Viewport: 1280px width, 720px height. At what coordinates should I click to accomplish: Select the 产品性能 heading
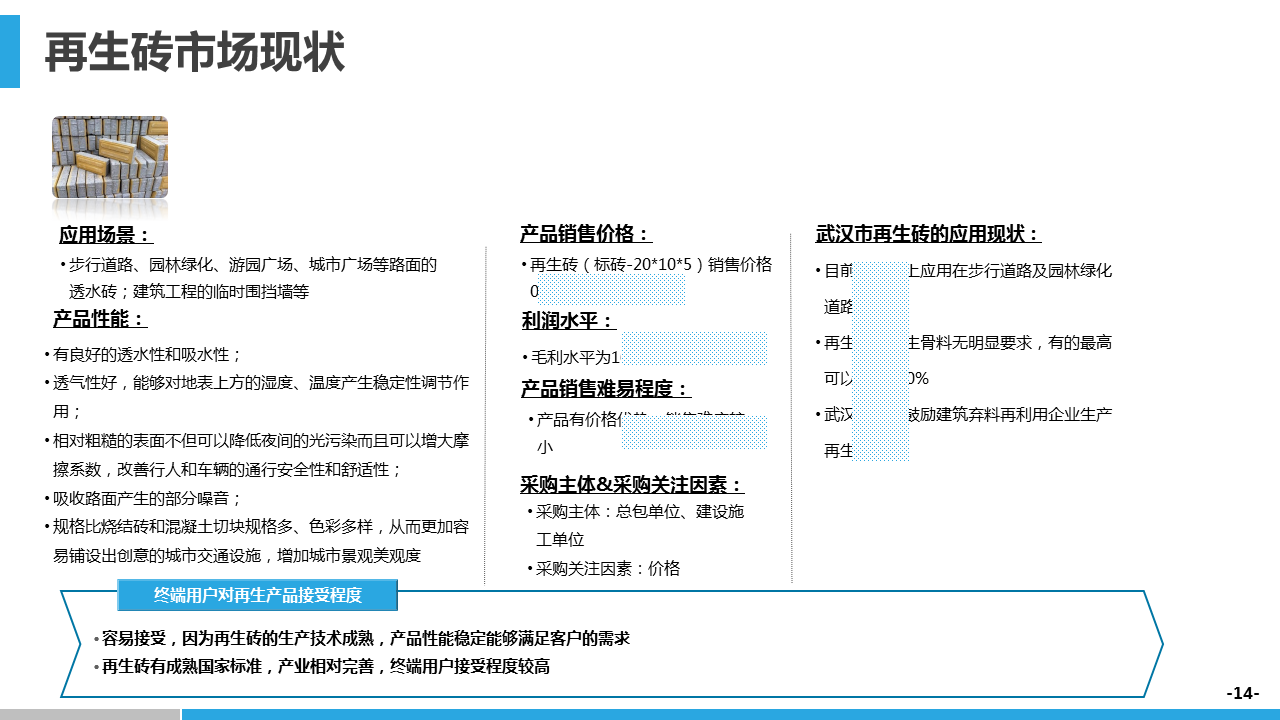click(x=100, y=319)
